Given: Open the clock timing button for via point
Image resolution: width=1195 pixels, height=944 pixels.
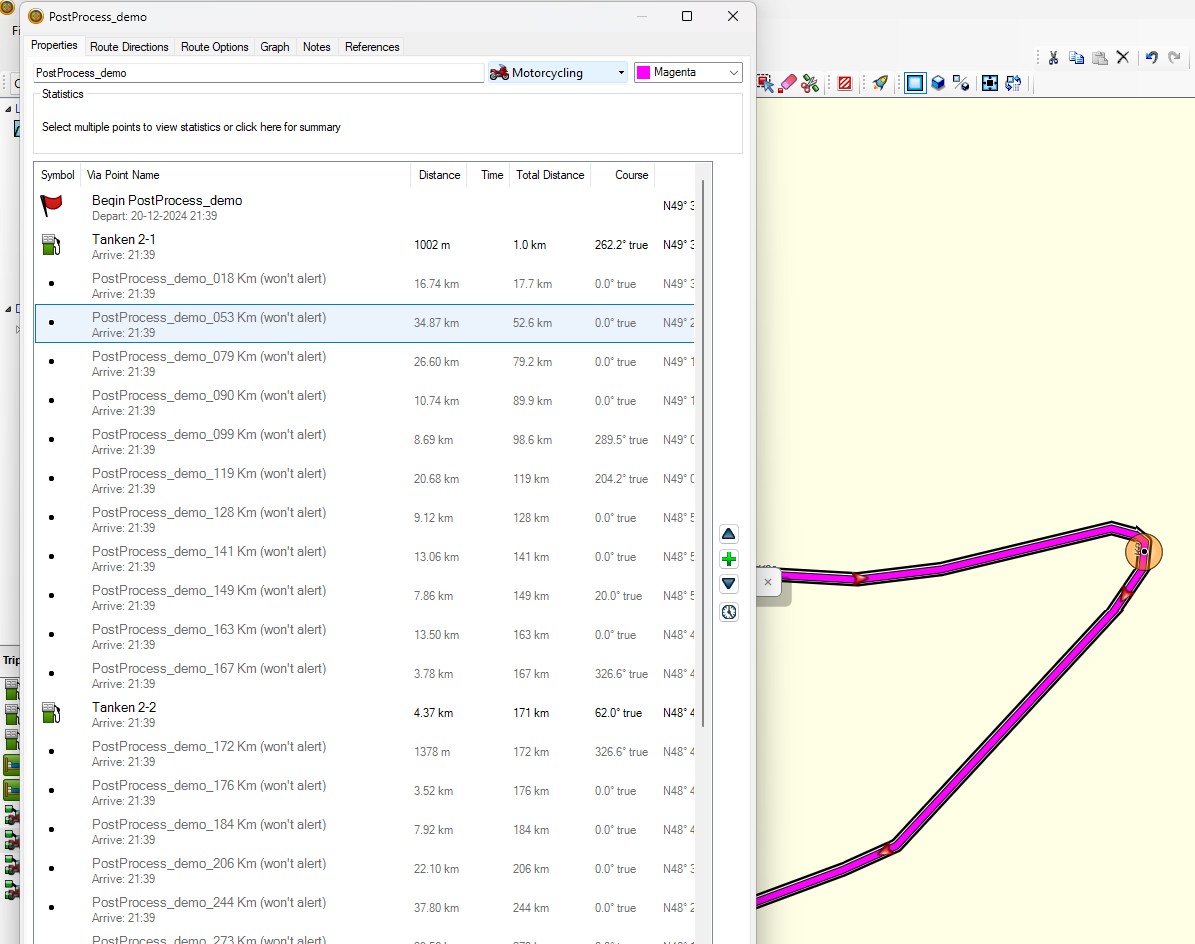Looking at the screenshot, I should tap(729, 612).
